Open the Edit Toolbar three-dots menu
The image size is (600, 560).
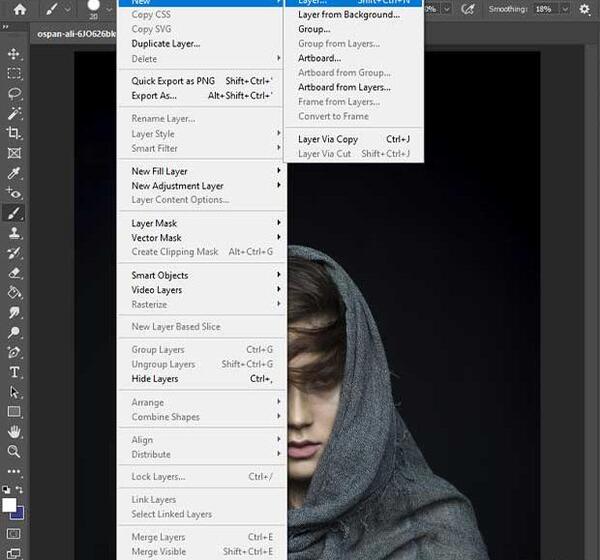[x=14, y=472]
